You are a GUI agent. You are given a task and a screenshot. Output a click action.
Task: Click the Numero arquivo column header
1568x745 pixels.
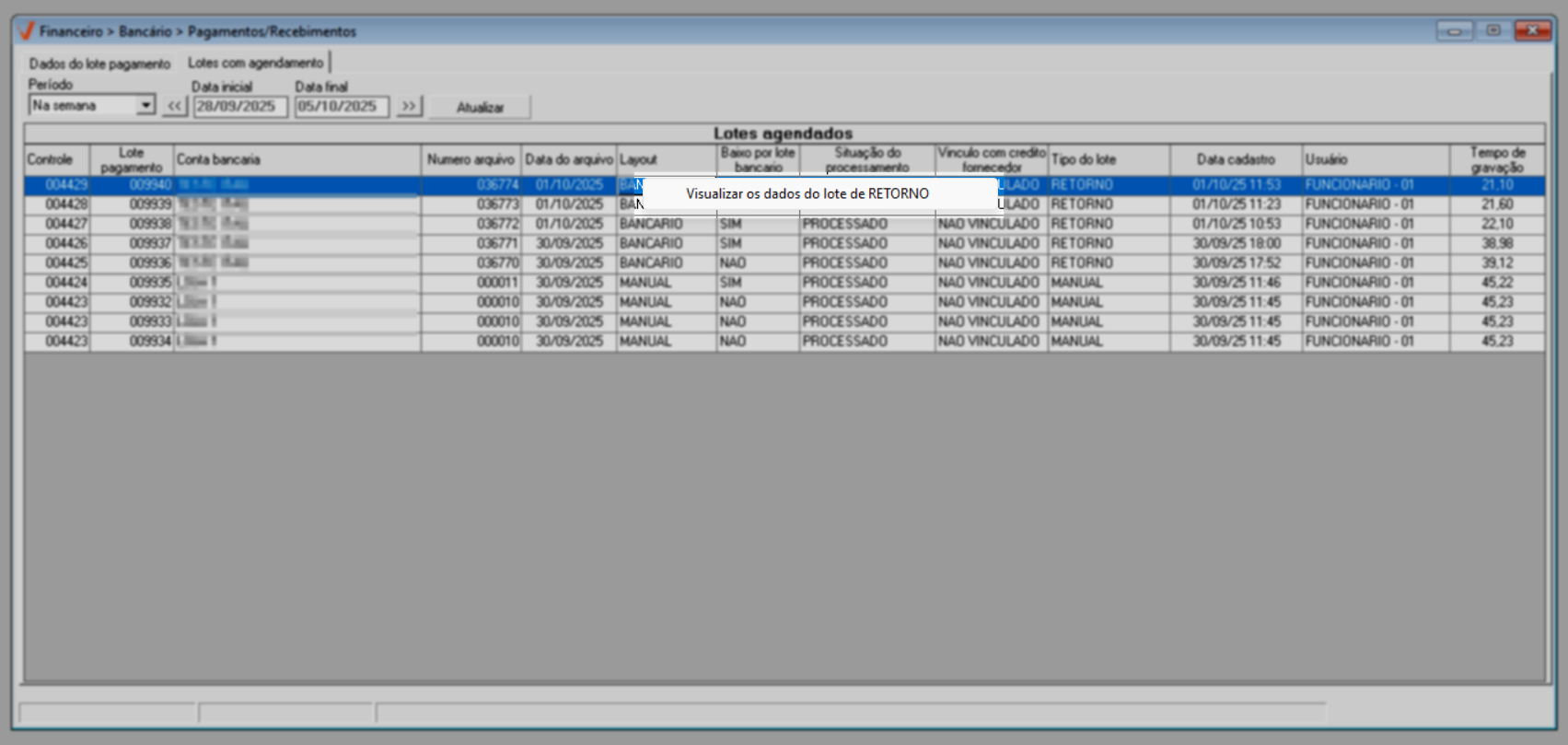[x=471, y=160]
